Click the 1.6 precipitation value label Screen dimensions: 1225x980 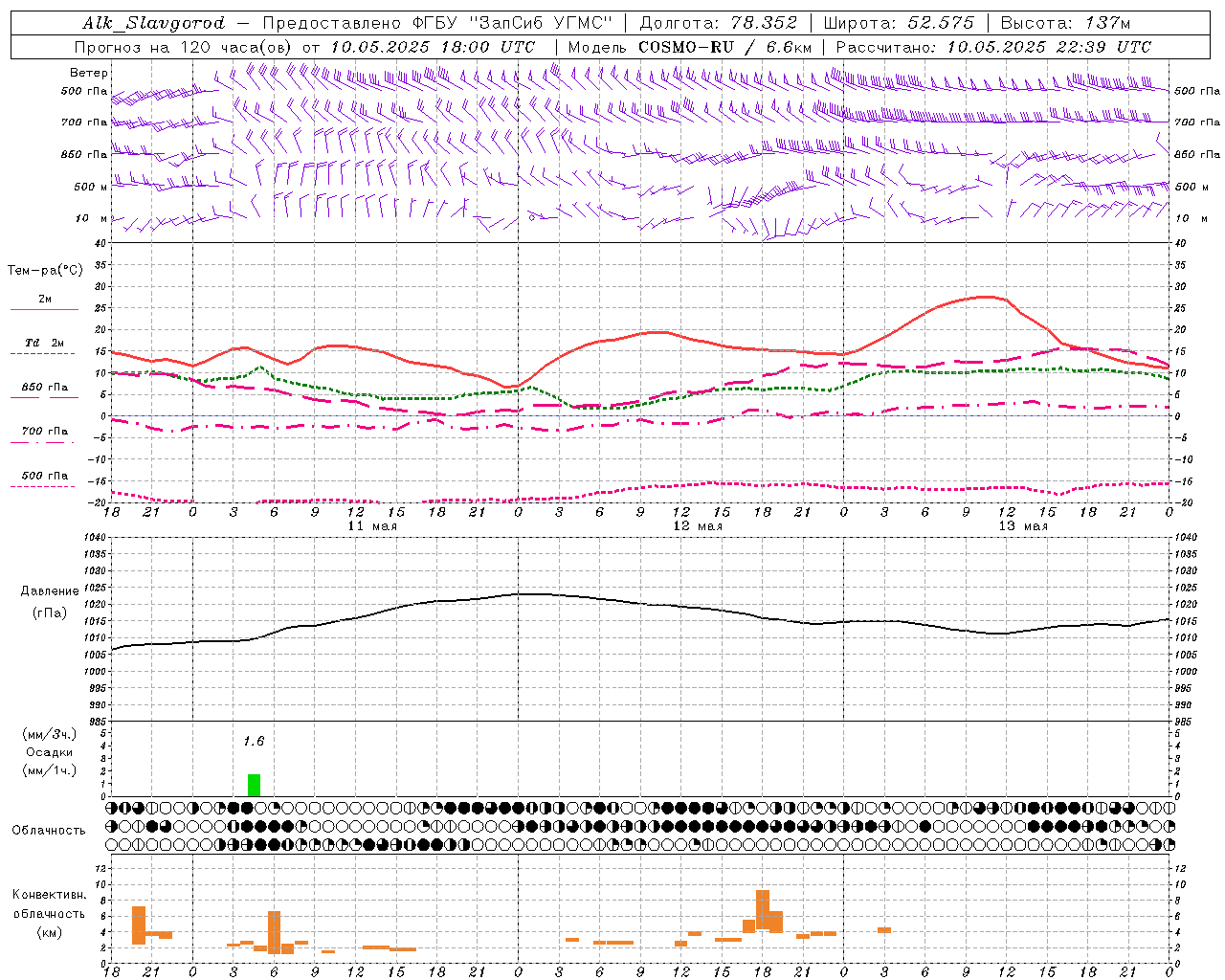point(254,742)
